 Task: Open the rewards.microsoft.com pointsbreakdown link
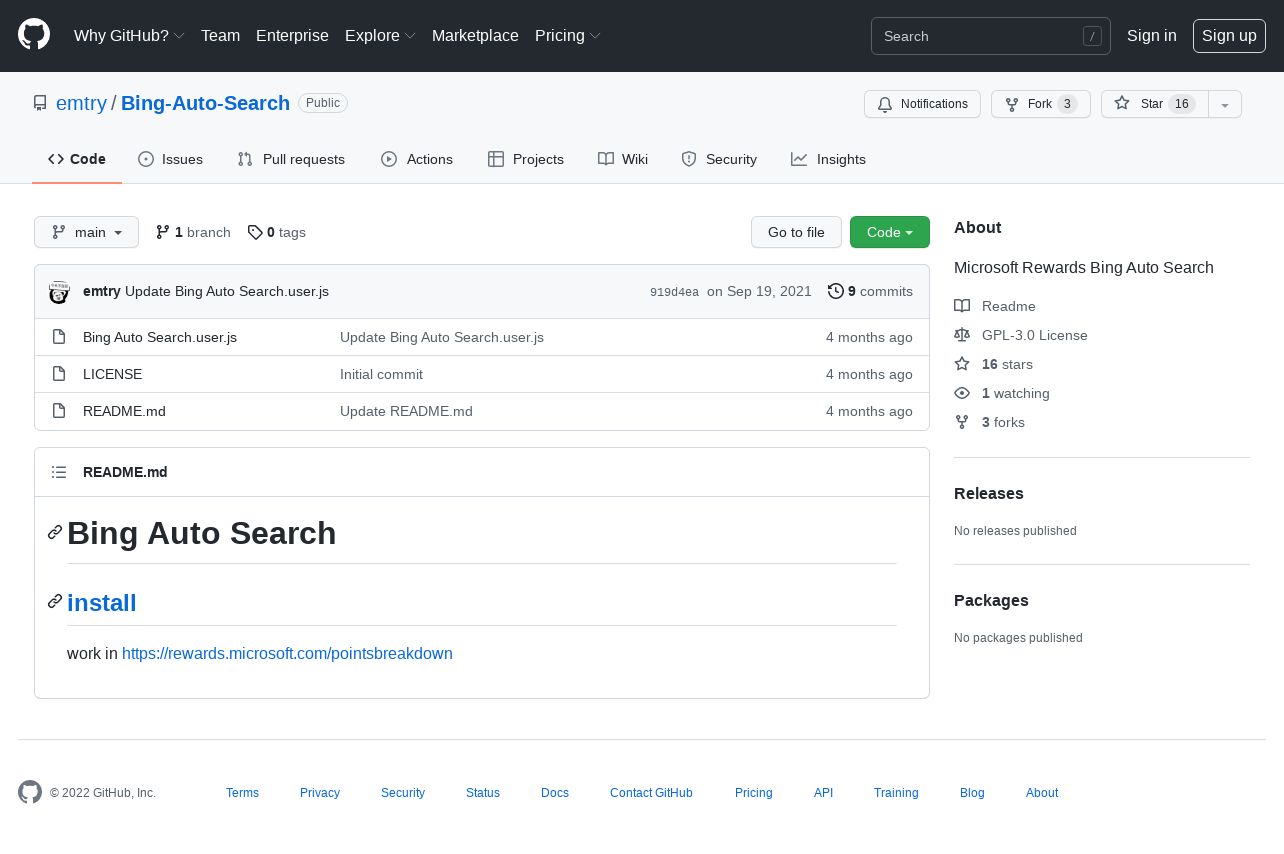pyautogui.click(x=287, y=653)
